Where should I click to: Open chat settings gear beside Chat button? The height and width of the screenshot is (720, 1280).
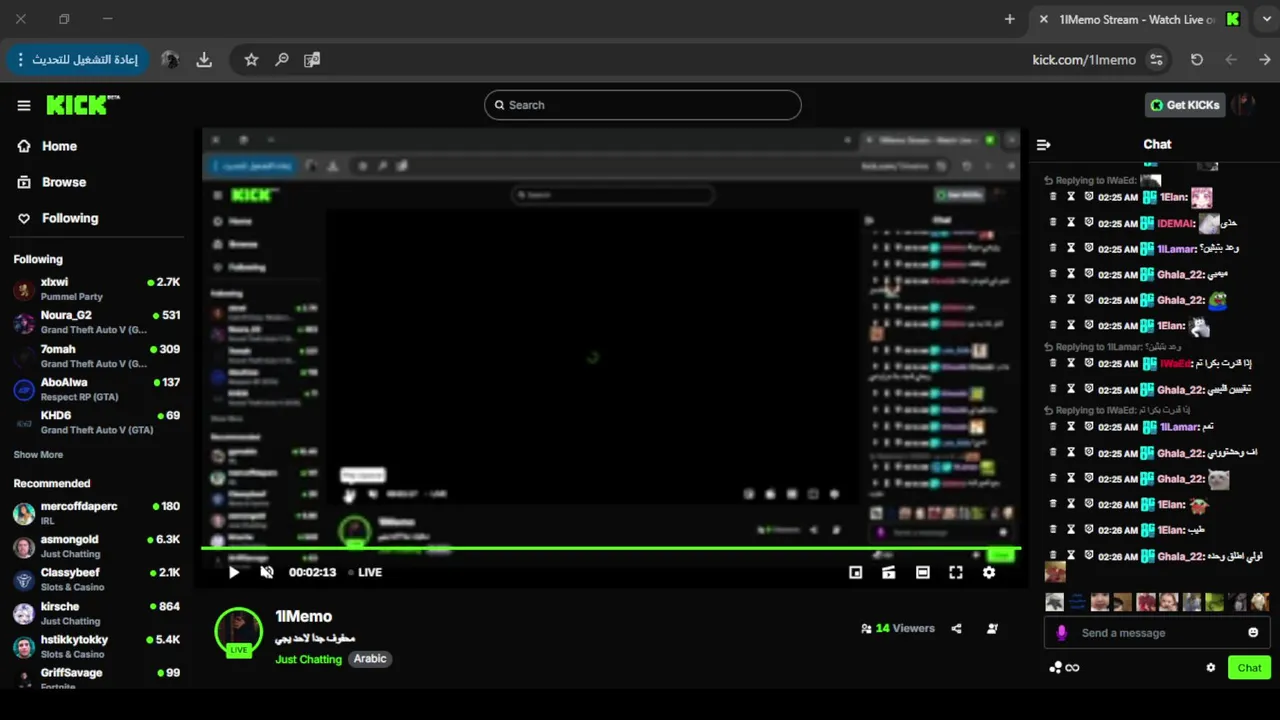[1211, 668]
